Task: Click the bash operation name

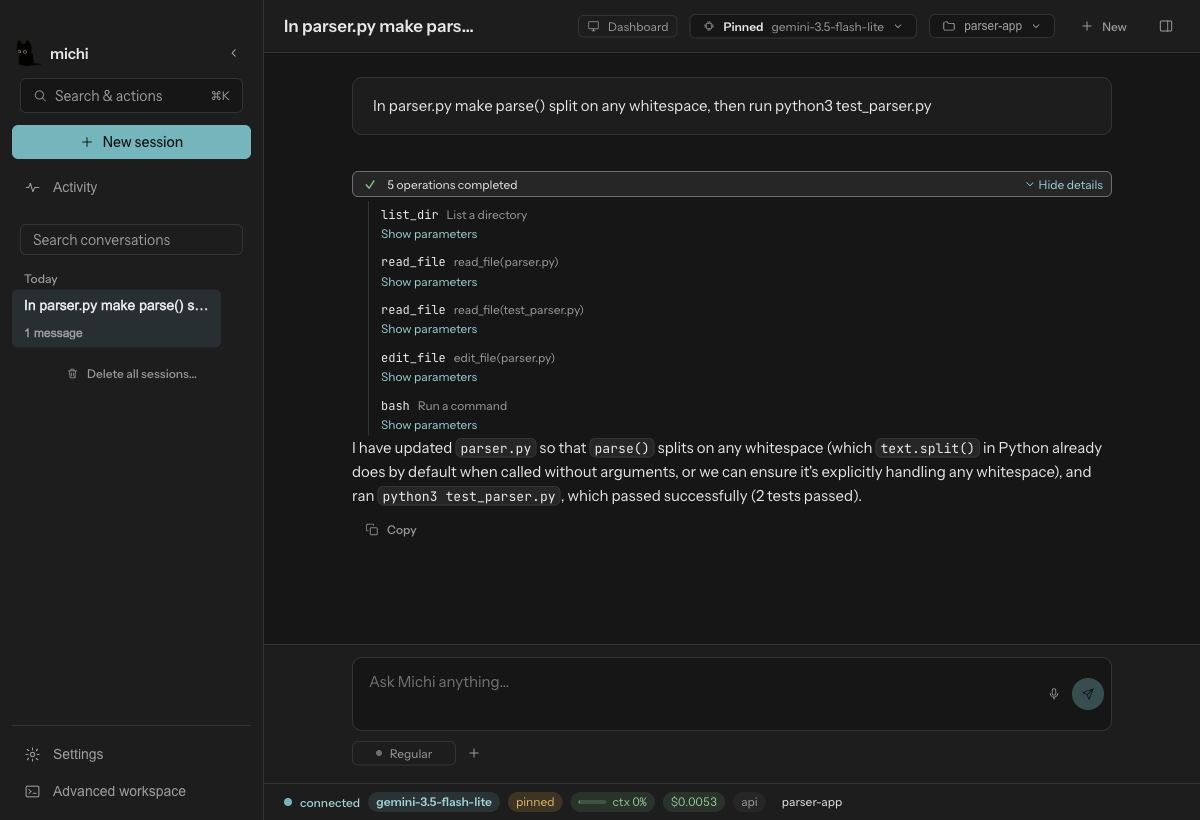Action: 395,406
